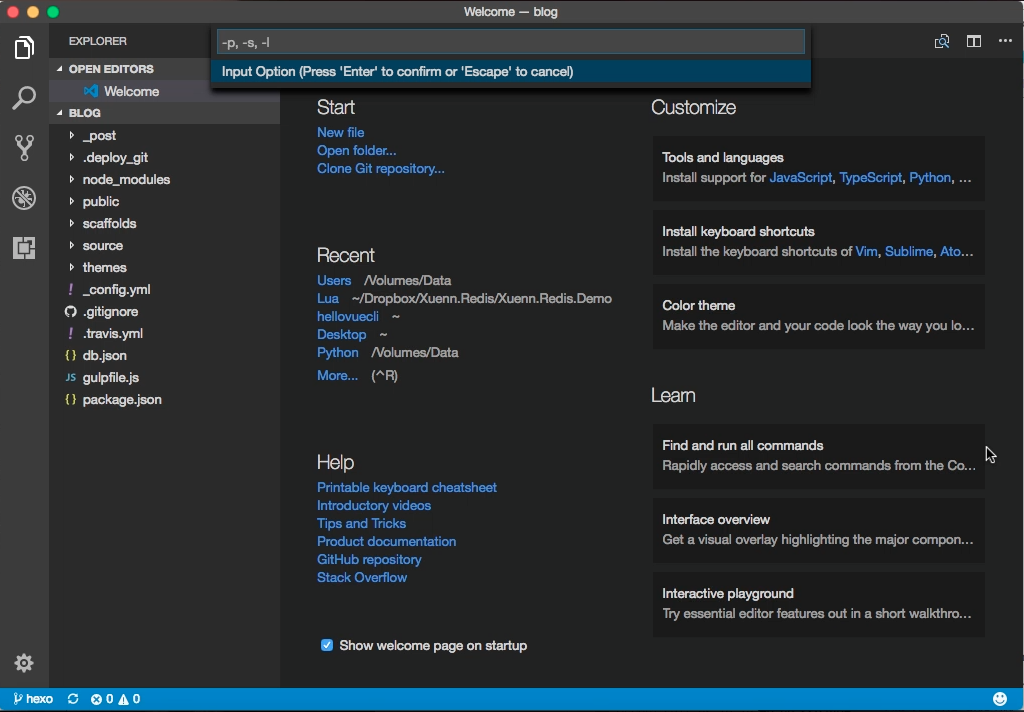Open the Manage gear icon

[24, 663]
